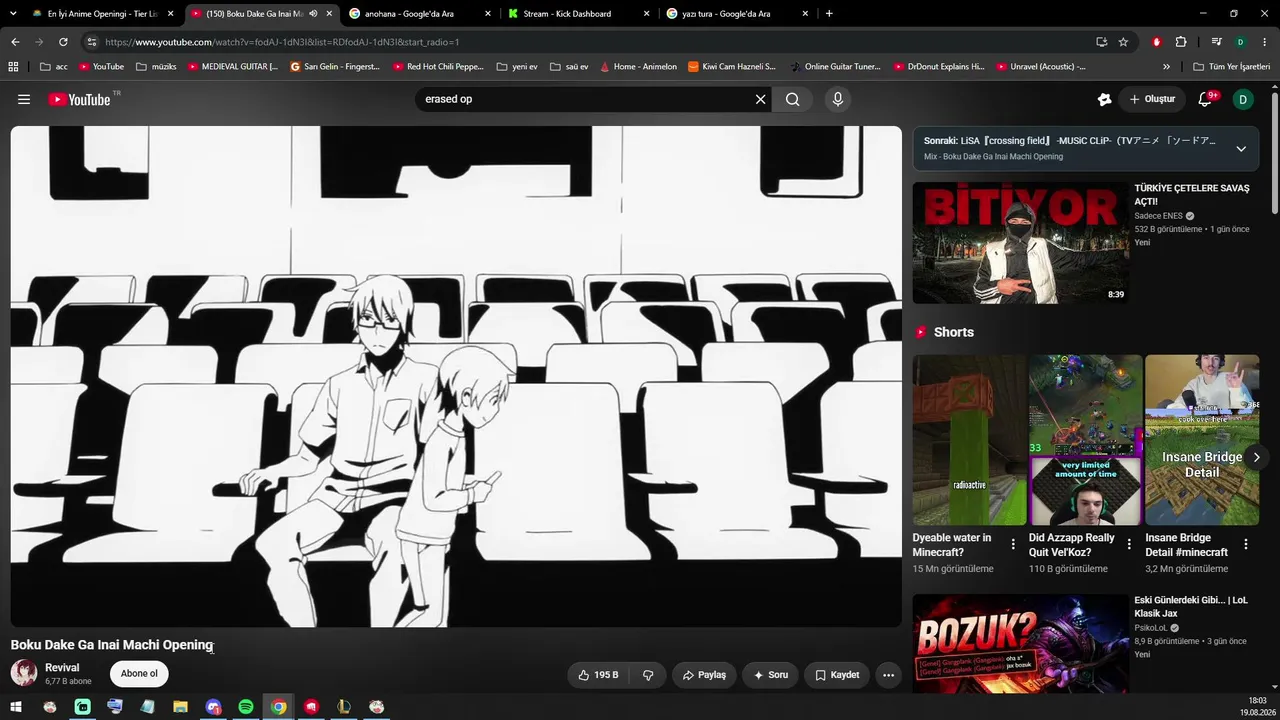Click the Abone ol subscribe button
The height and width of the screenshot is (720, 1280).
coord(139,674)
